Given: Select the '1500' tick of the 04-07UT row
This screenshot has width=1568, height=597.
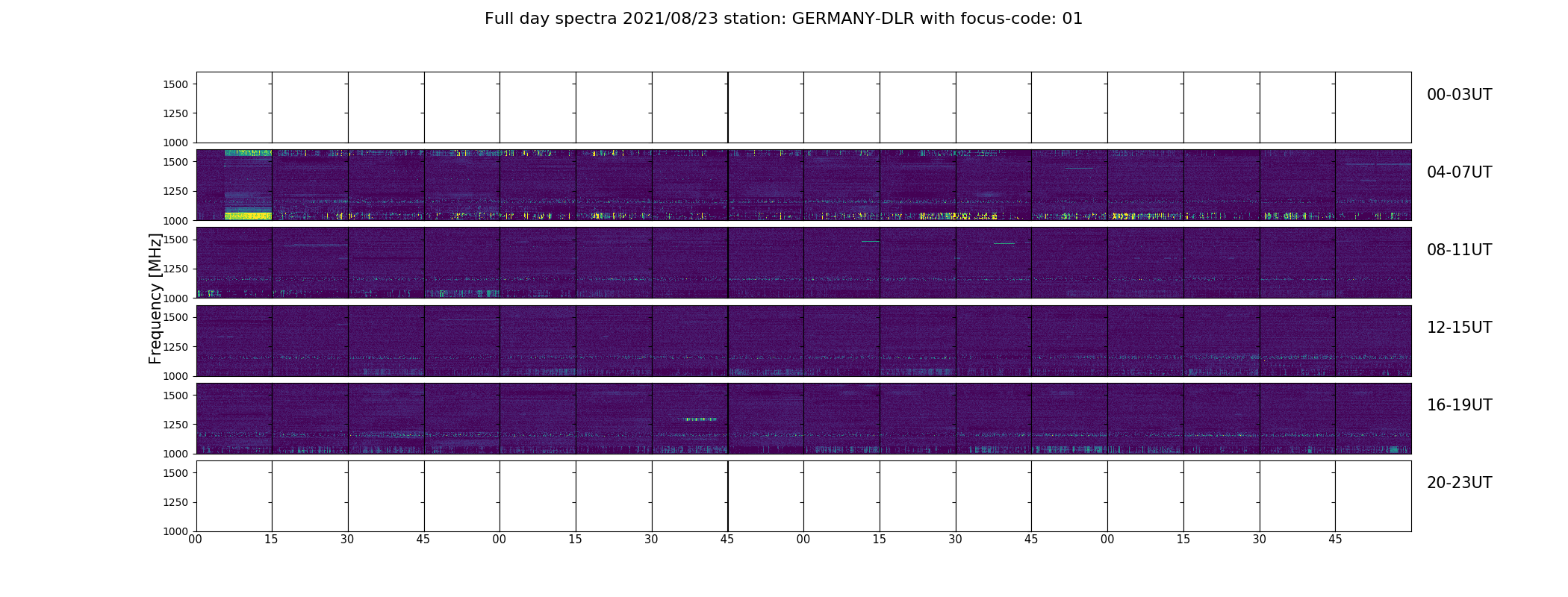Looking at the screenshot, I should pos(175,162).
